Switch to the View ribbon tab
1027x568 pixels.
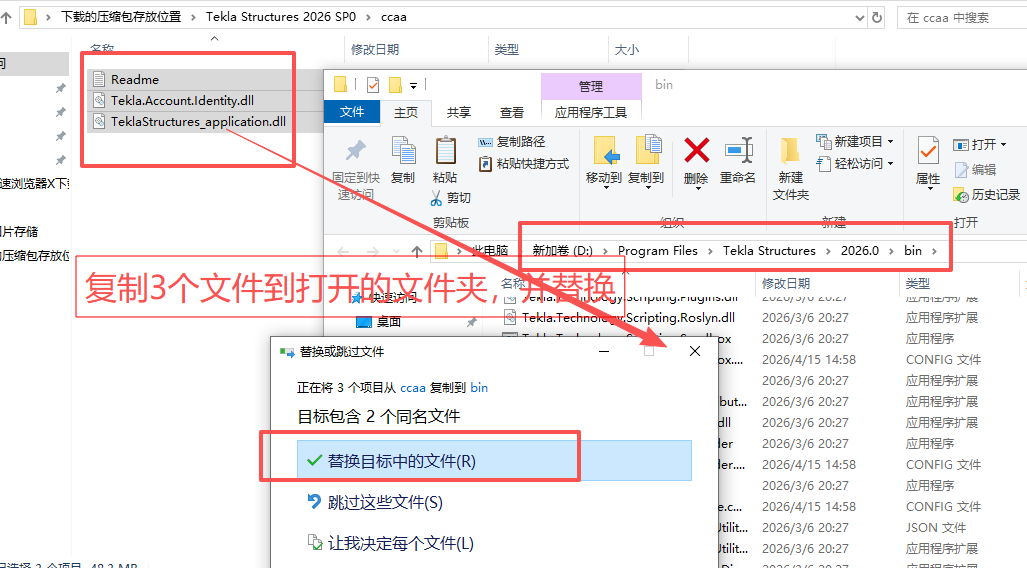(x=512, y=113)
